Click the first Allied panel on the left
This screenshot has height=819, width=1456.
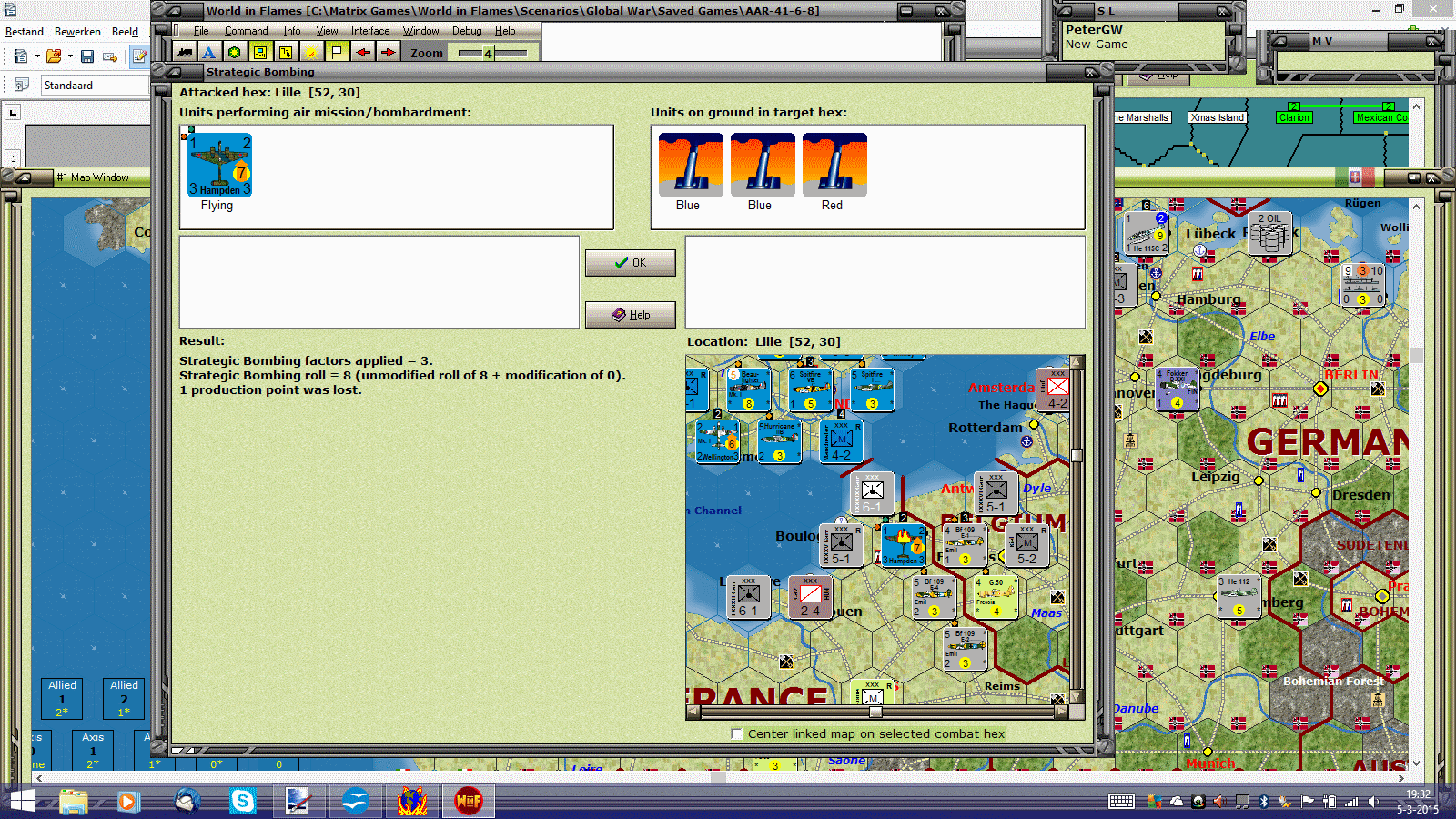[x=62, y=699]
